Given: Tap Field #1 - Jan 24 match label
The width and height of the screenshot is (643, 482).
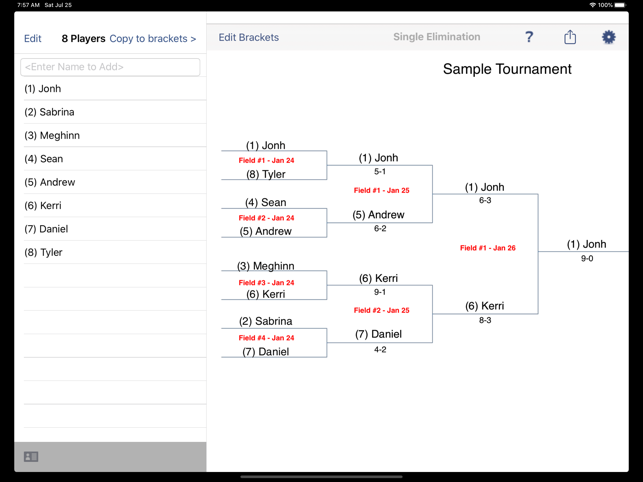Looking at the screenshot, I should [267, 160].
